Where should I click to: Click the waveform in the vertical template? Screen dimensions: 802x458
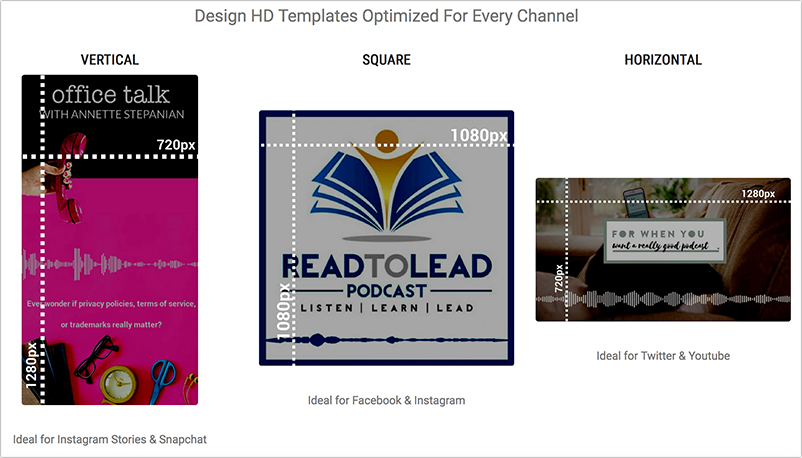coord(109,264)
